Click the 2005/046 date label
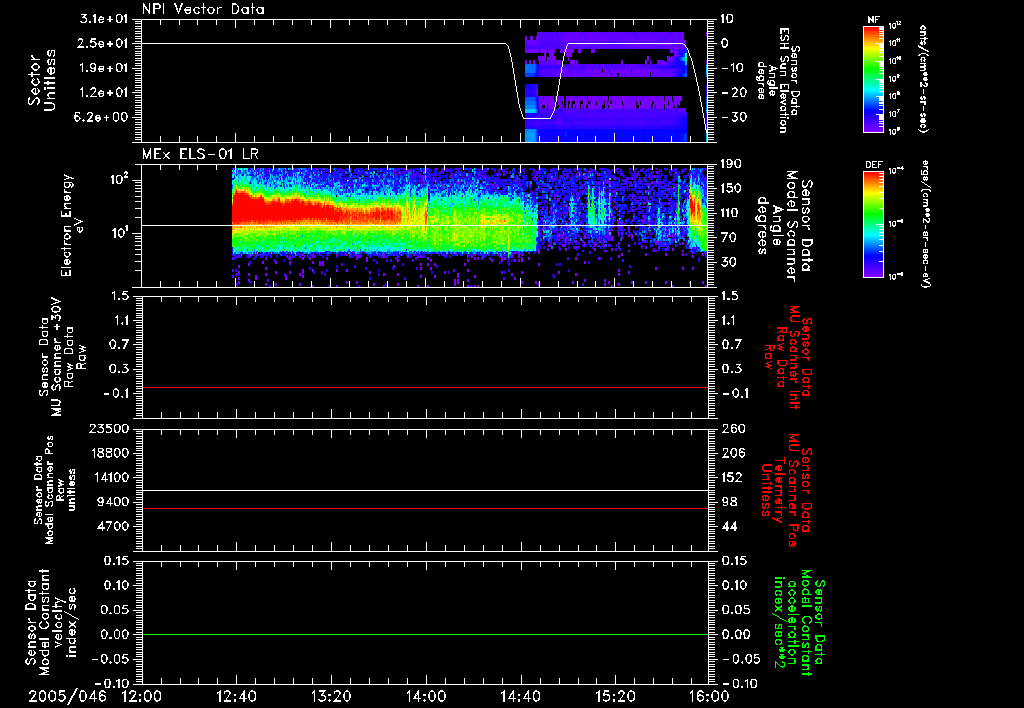This screenshot has width=1024, height=708. [x=67, y=696]
